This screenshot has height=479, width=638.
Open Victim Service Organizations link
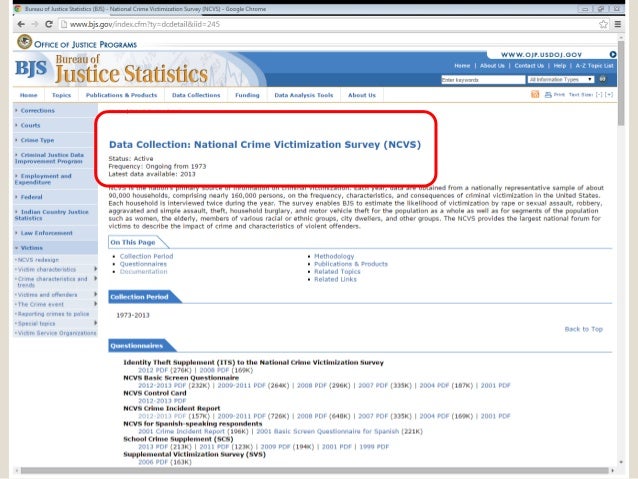click(57, 333)
